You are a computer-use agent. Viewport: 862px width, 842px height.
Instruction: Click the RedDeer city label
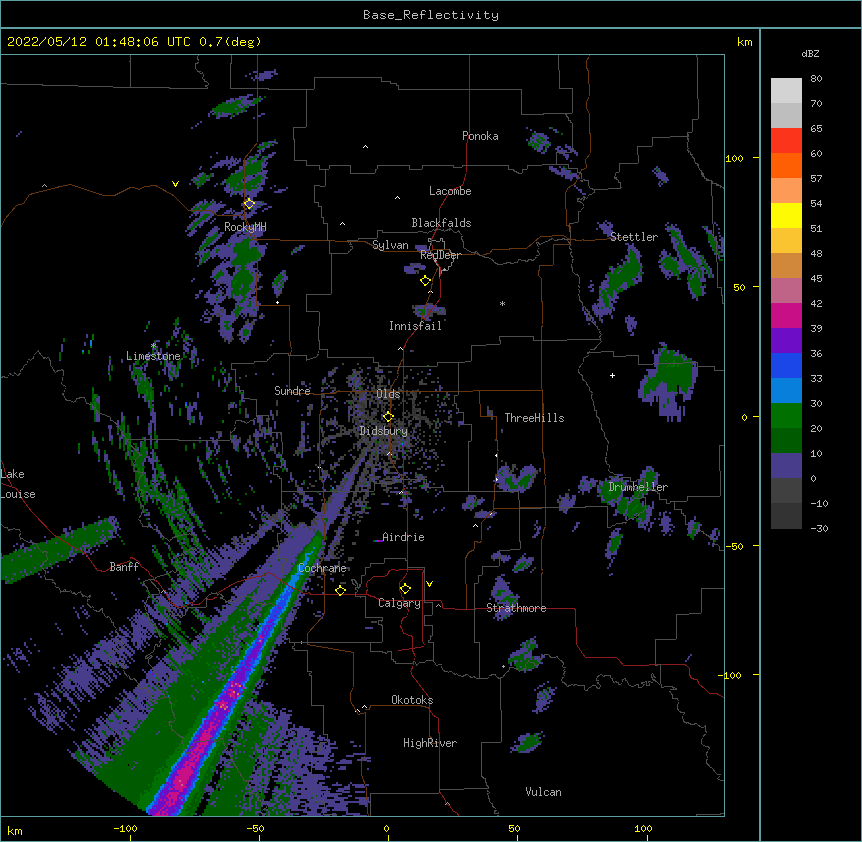440,255
